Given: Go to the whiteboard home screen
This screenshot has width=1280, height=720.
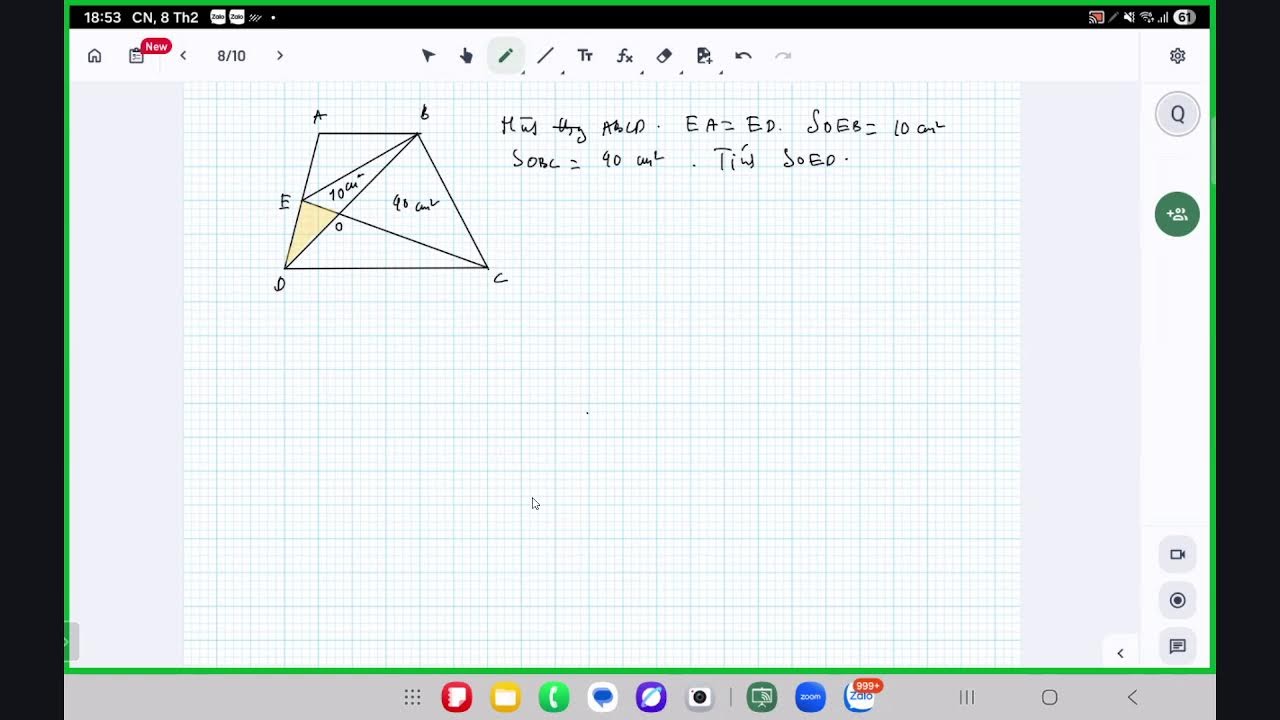Looking at the screenshot, I should (94, 56).
